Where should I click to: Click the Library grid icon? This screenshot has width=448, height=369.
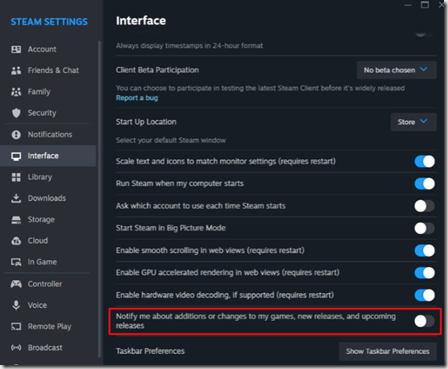click(x=16, y=177)
